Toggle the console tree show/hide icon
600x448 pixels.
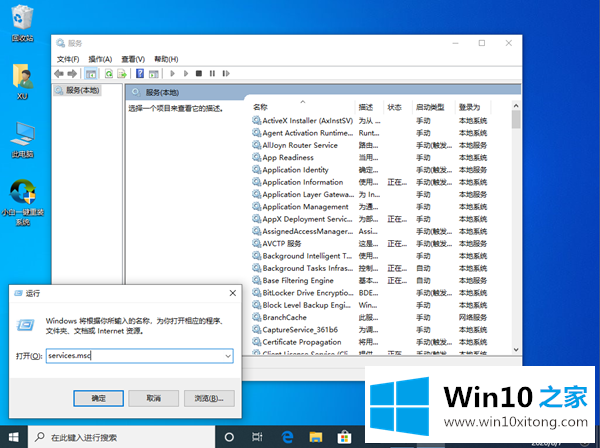[91, 73]
